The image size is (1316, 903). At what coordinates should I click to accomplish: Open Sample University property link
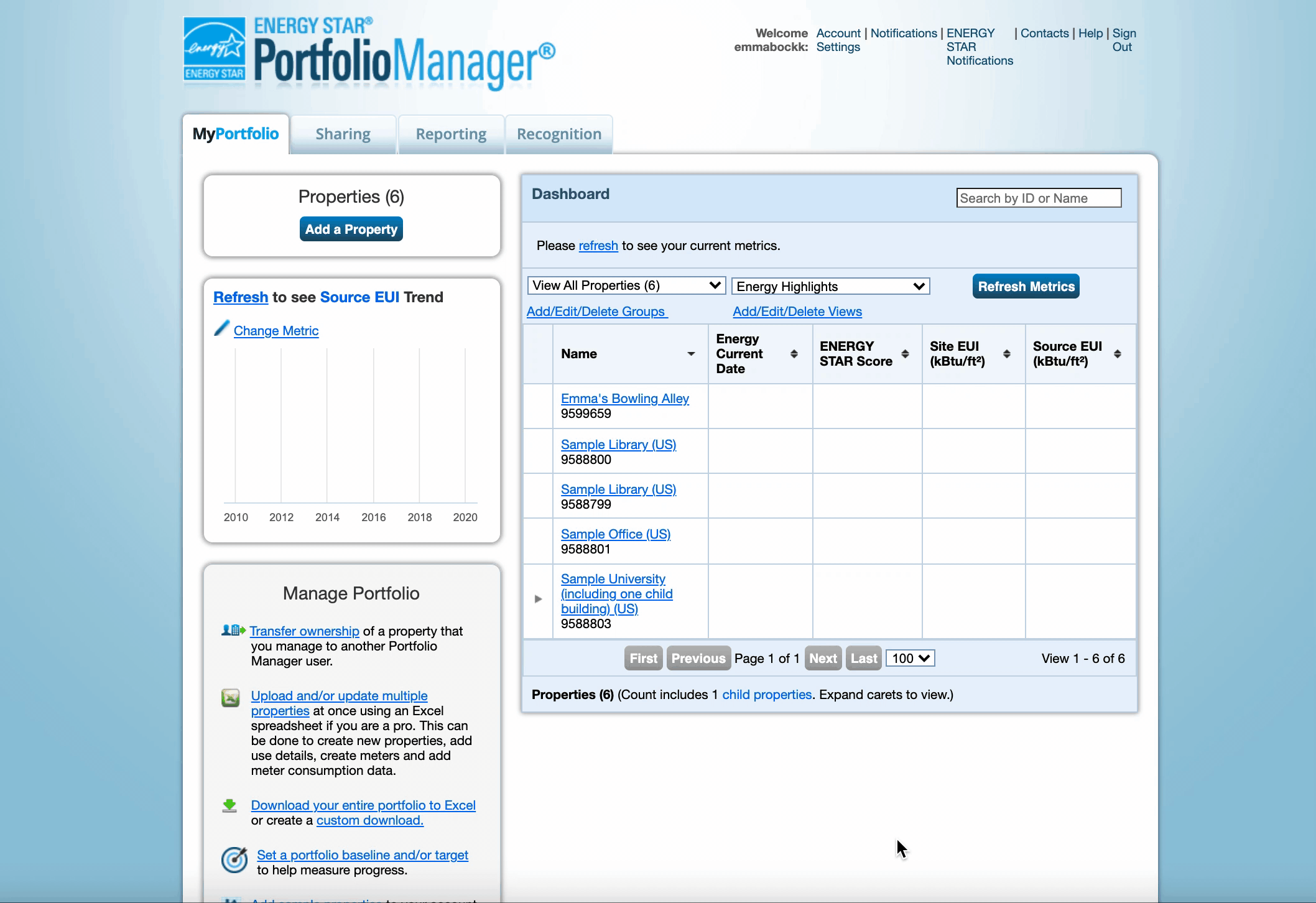[x=616, y=594]
